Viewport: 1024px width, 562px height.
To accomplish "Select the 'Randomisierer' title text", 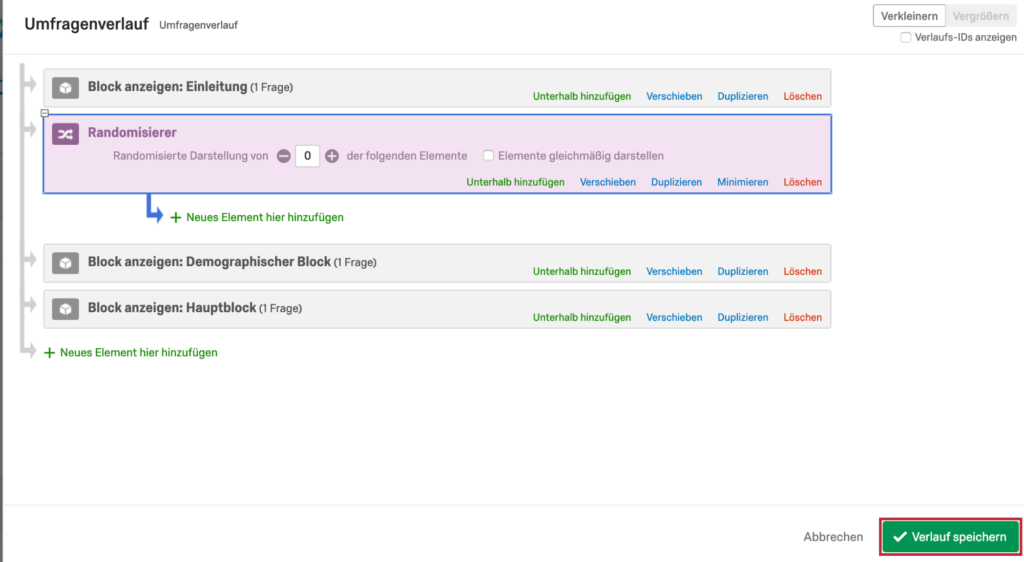I will point(132,133).
